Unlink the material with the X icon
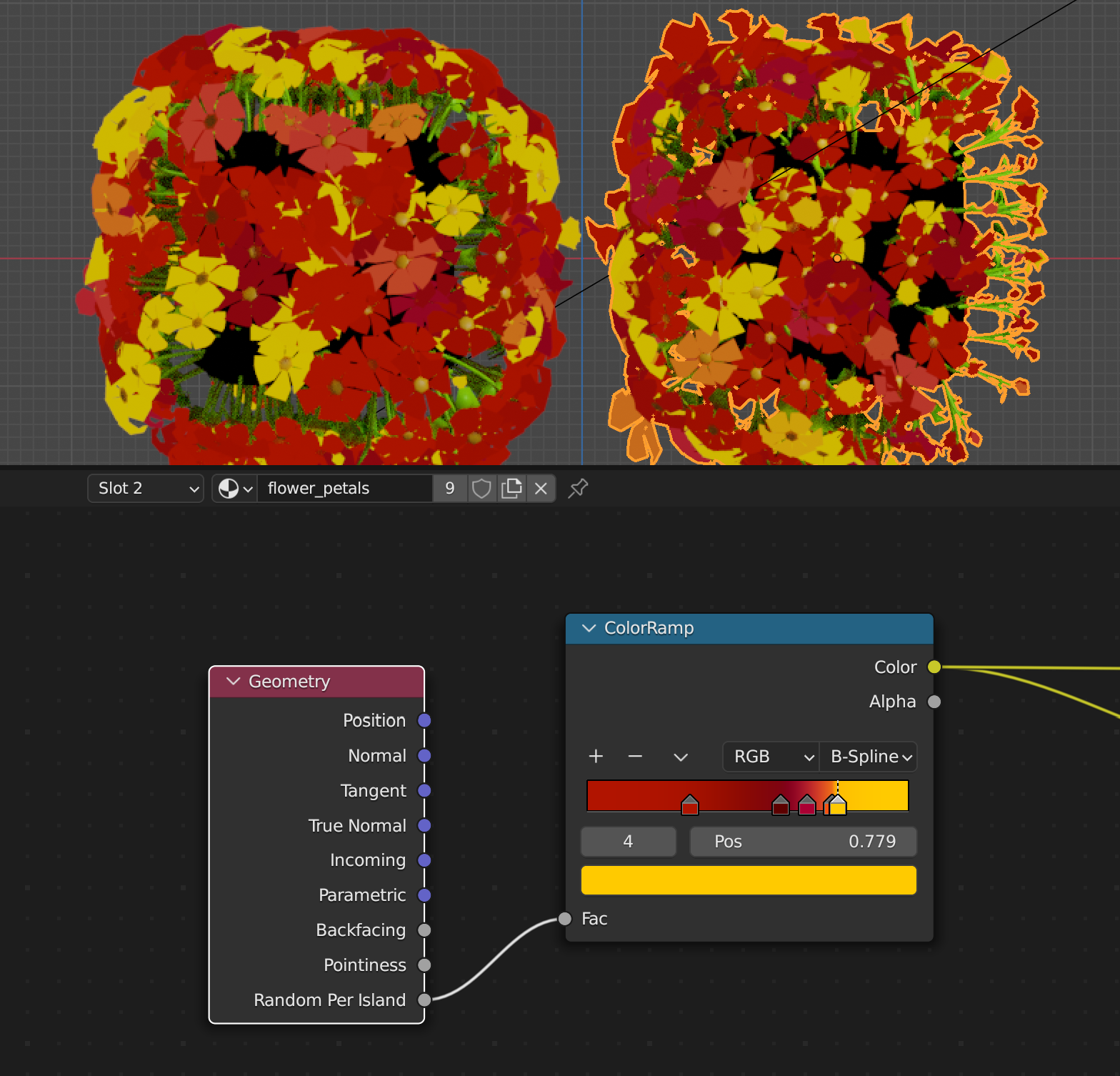This screenshot has width=1120, height=1076. 541,488
